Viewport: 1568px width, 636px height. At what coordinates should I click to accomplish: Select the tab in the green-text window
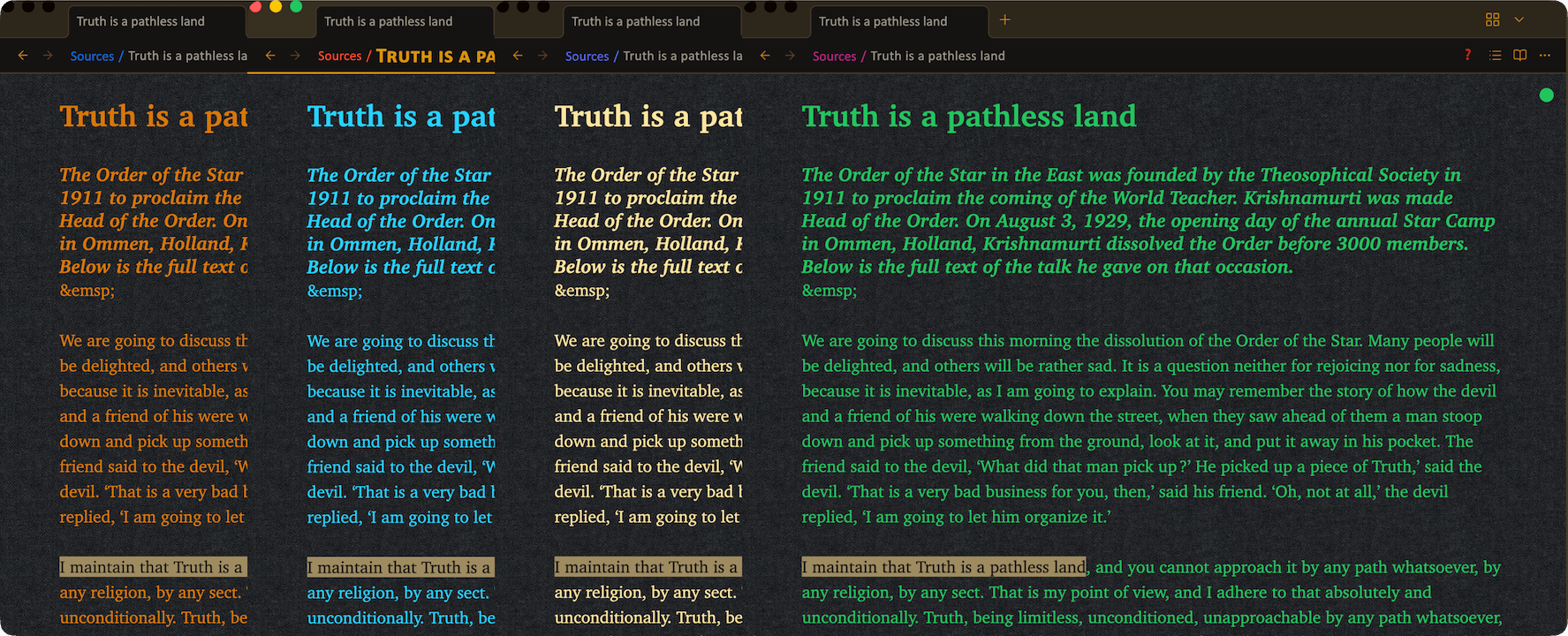898,21
